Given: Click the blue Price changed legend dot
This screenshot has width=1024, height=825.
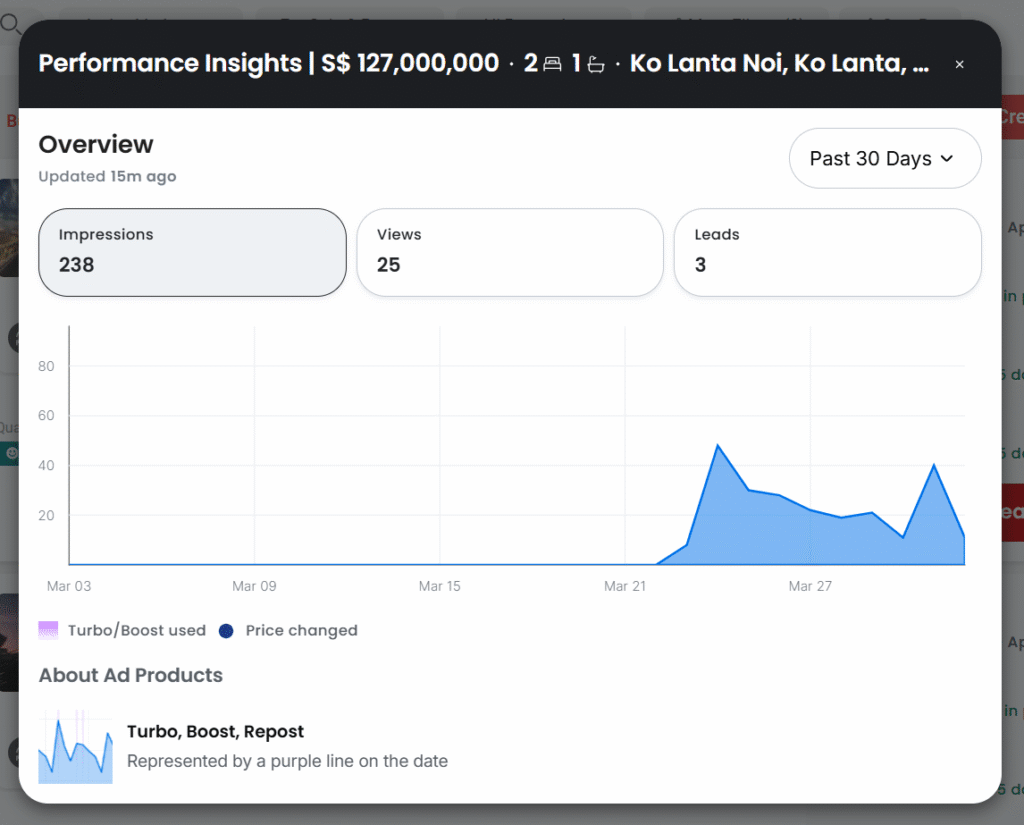Looking at the screenshot, I should pyautogui.click(x=226, y=631).
